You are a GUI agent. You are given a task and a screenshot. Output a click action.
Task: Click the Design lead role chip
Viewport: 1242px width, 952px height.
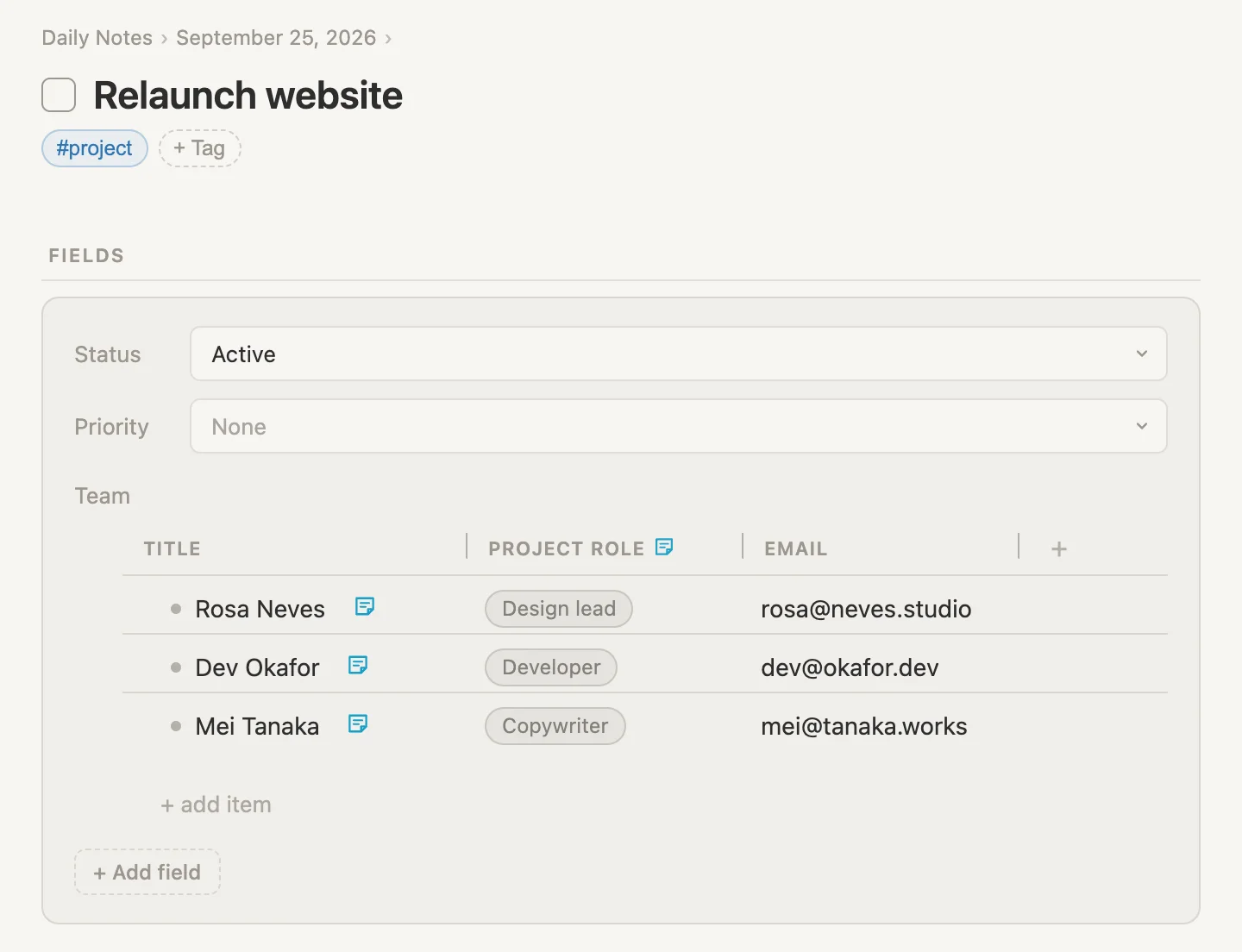[559, 609]
